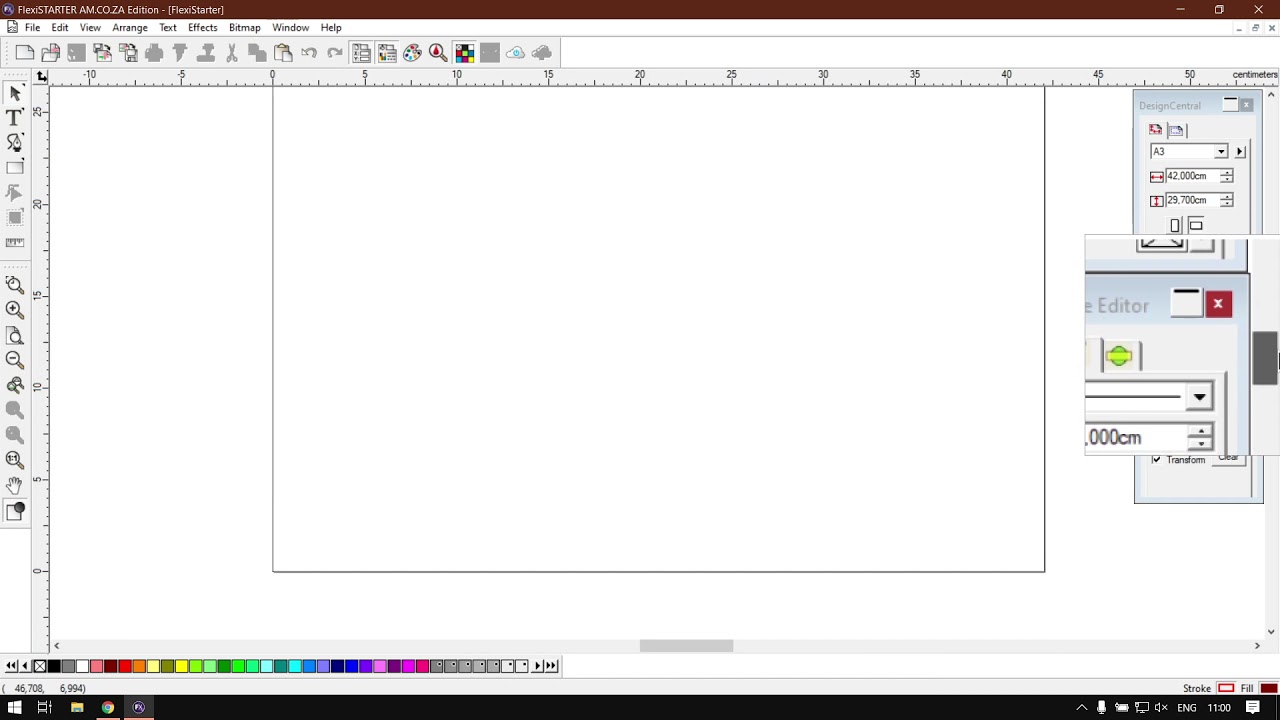Image resolution: width=1280 pixels, height=720 pixels.
Task: Click the Print toolbar icon
Action: (154, 53)
